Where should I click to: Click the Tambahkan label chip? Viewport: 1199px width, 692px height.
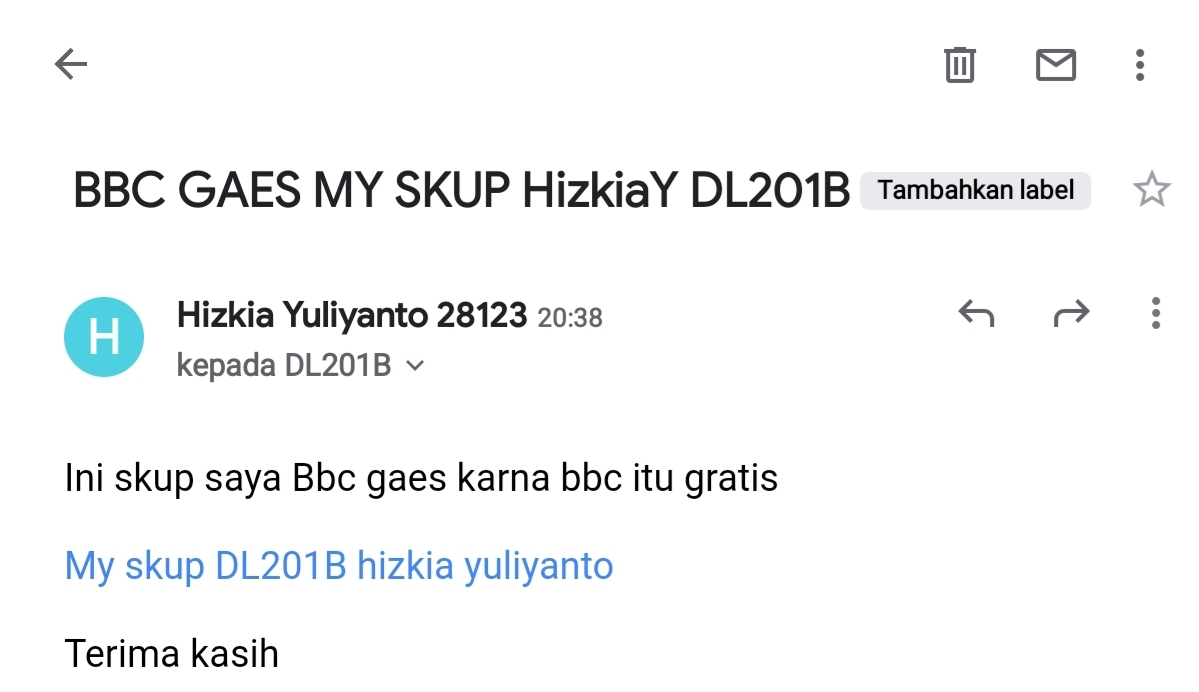click(x=975, y=190)
